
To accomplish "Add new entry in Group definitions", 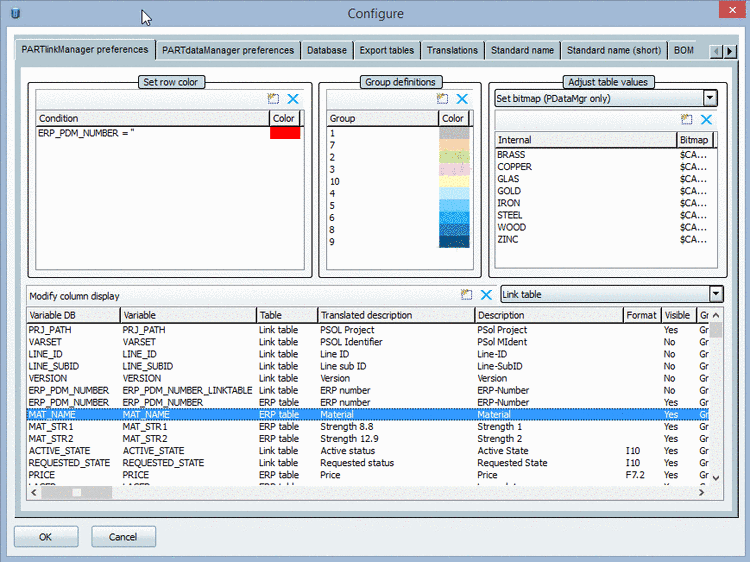I will [x=442, y=99].
